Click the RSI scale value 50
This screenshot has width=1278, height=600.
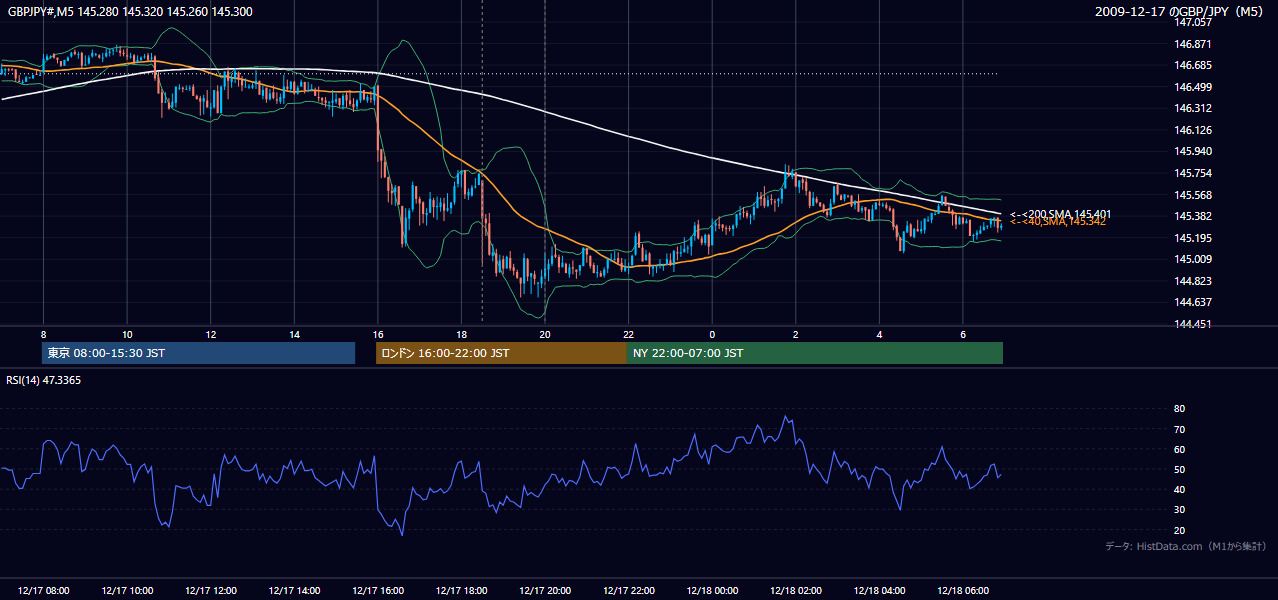tap(1179, 469)
